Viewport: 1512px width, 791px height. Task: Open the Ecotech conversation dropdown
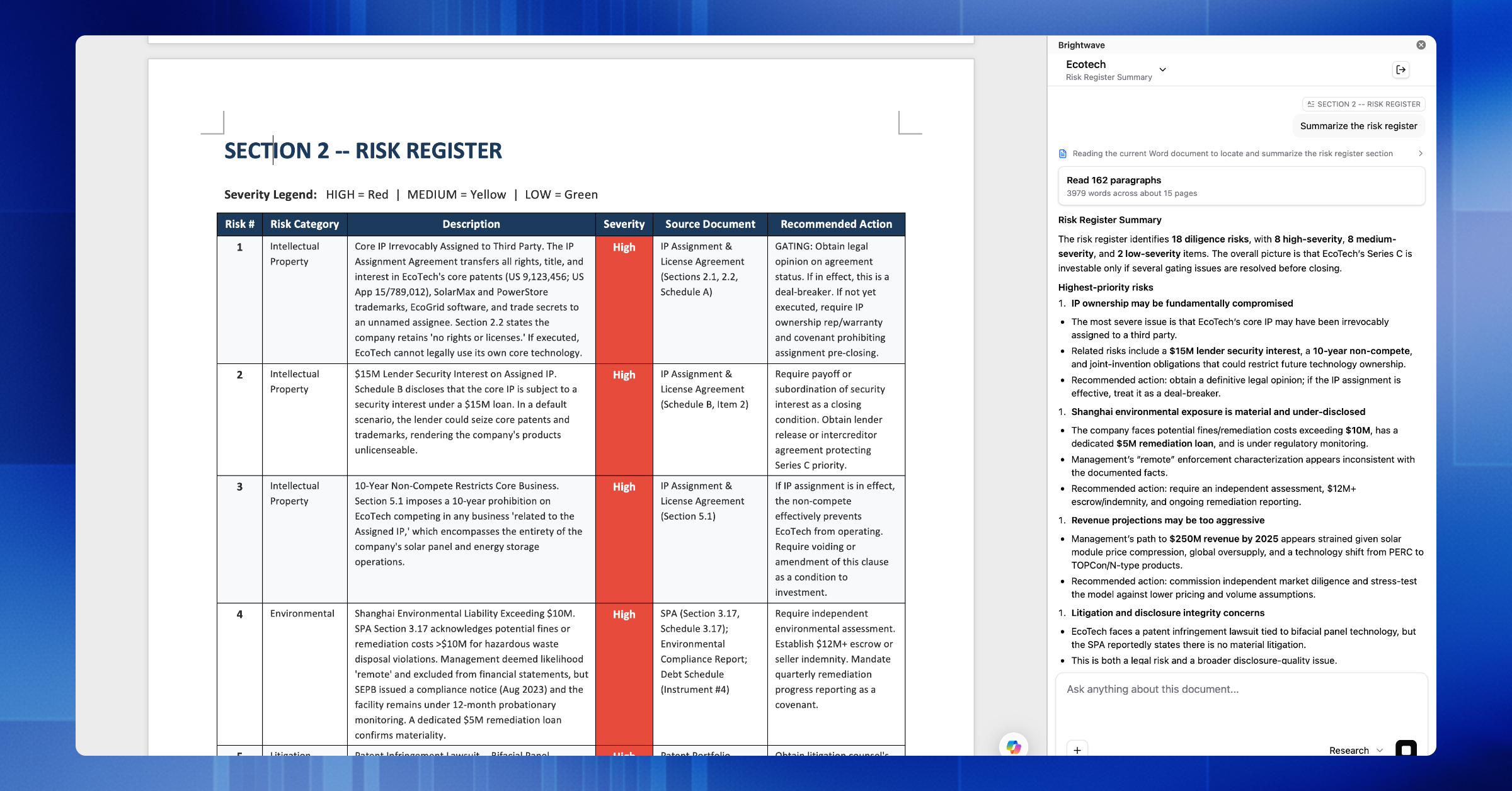pyautogui.click(x=1162, y=69)
